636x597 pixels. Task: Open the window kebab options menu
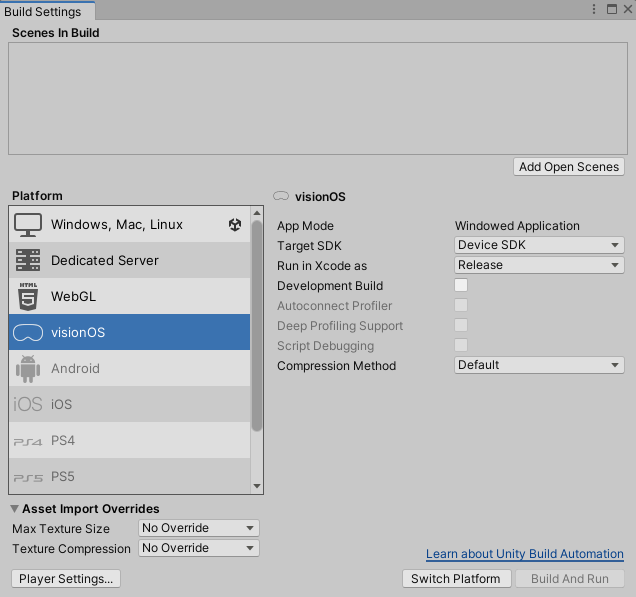click(x=594, y=9)
